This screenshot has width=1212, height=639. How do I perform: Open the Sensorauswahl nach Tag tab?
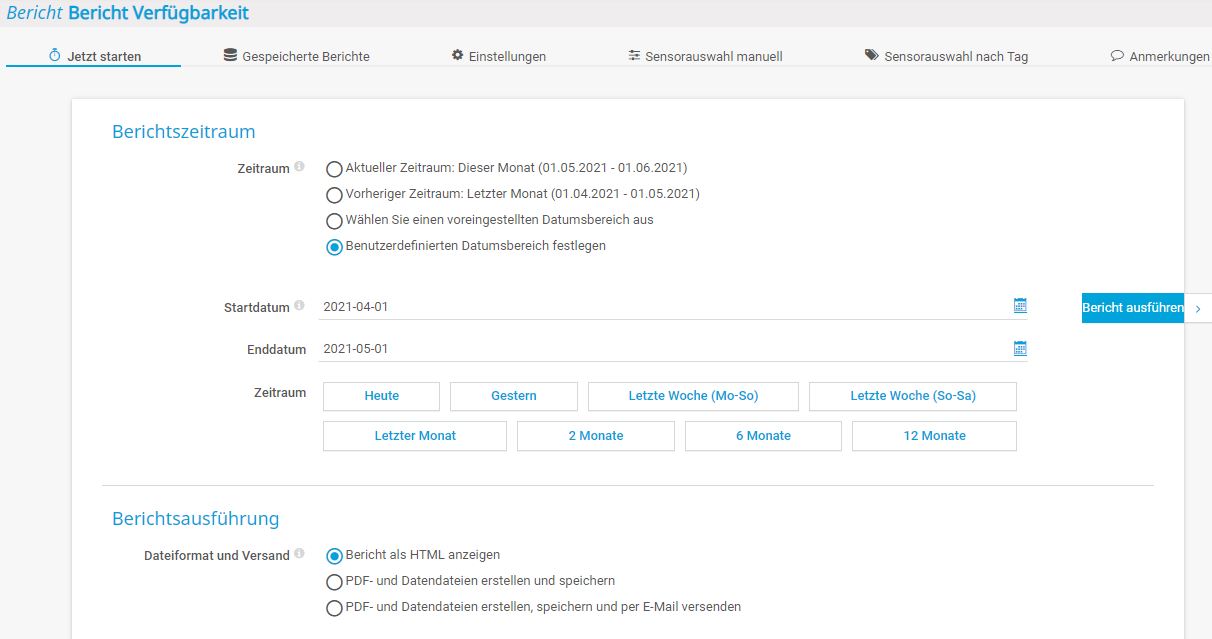tap(946, 56)
